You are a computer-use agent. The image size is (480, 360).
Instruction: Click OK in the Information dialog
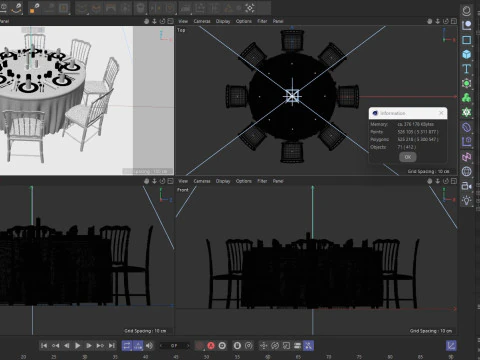tap(408, 157)
